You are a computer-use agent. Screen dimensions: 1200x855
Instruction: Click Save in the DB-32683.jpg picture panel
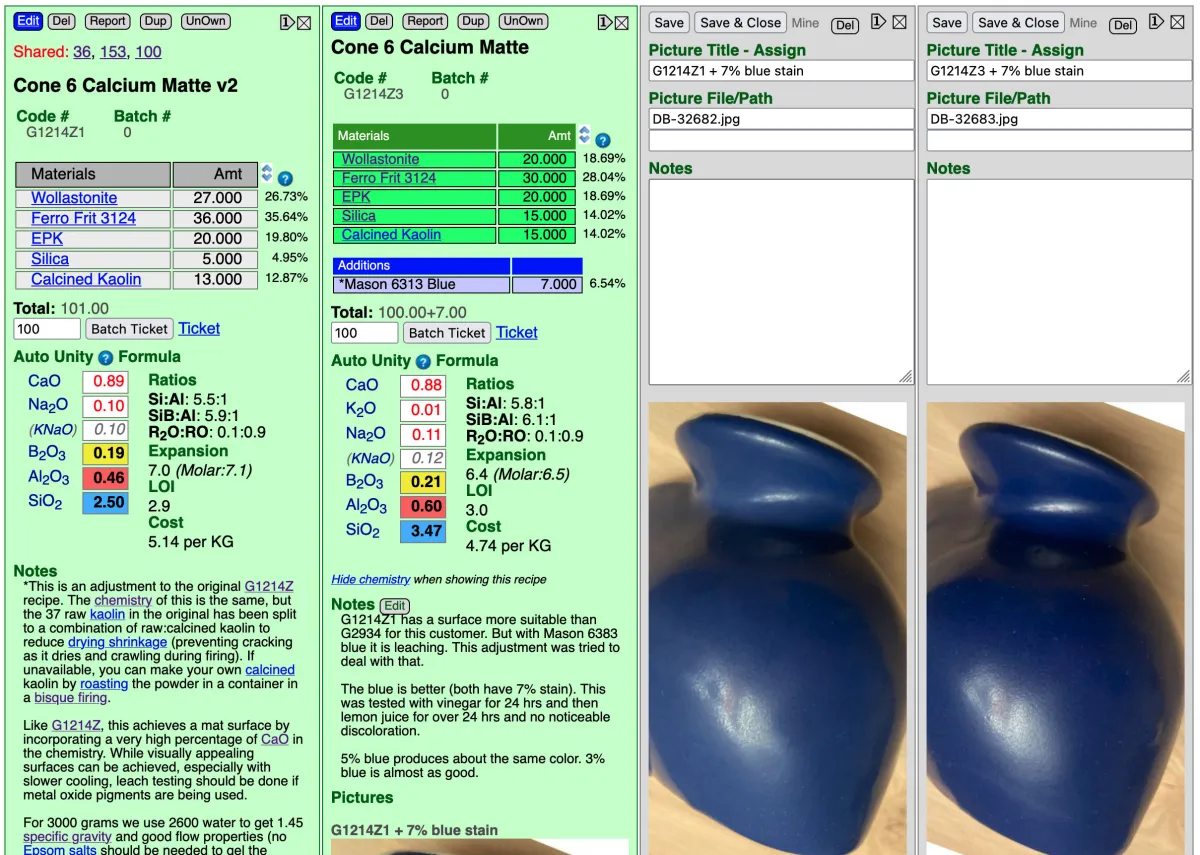tap(947, 22)
